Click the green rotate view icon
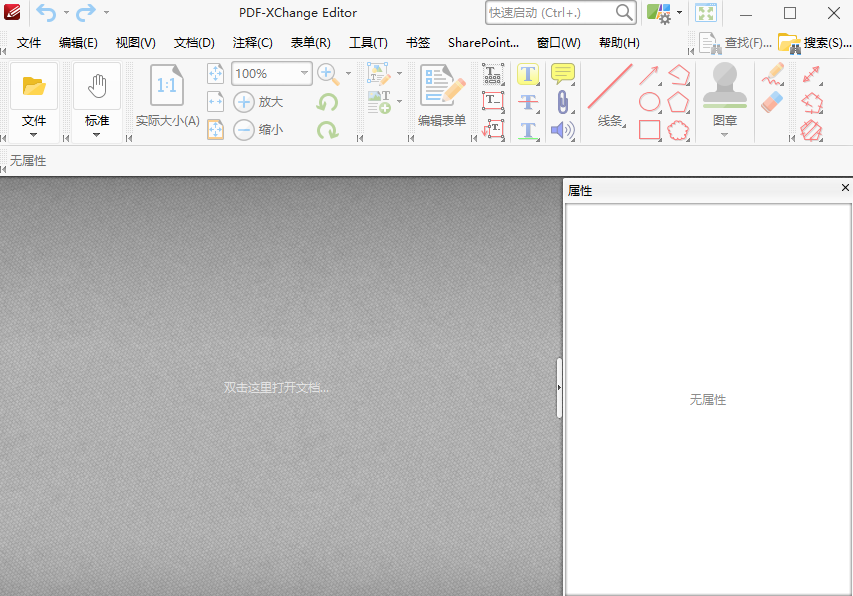This screenshot has height=596, width=853. (x=328, y=102)
